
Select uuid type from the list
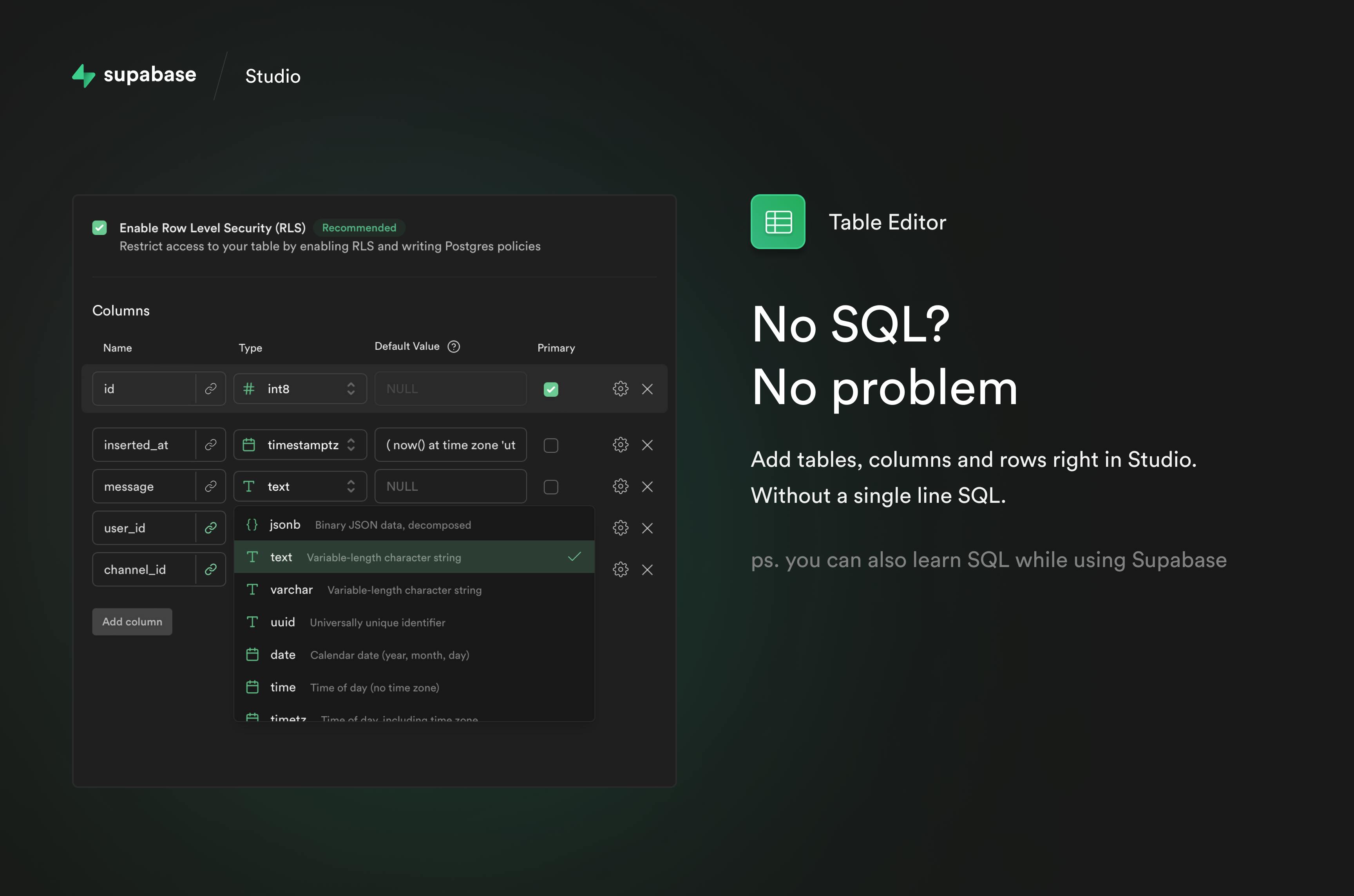coord(415,622)
